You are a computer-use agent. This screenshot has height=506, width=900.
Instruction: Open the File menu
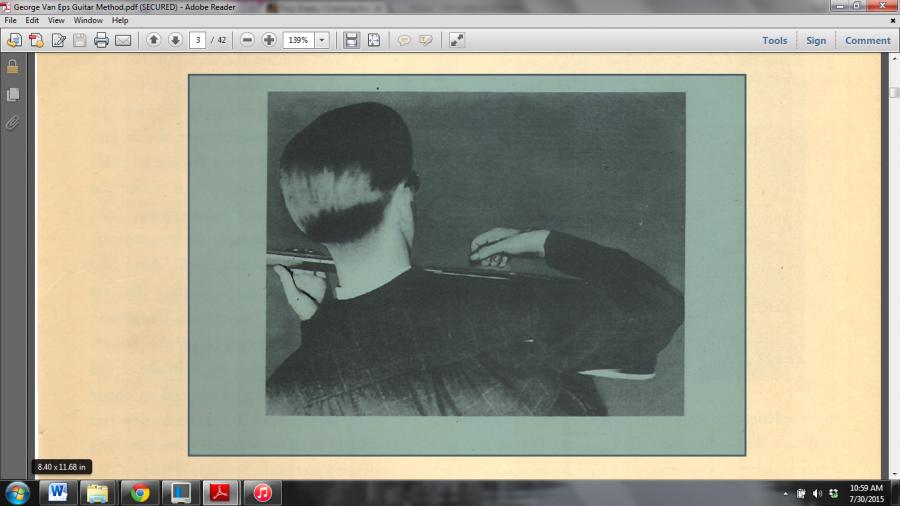pyautogui.click(x=10, y=20)
